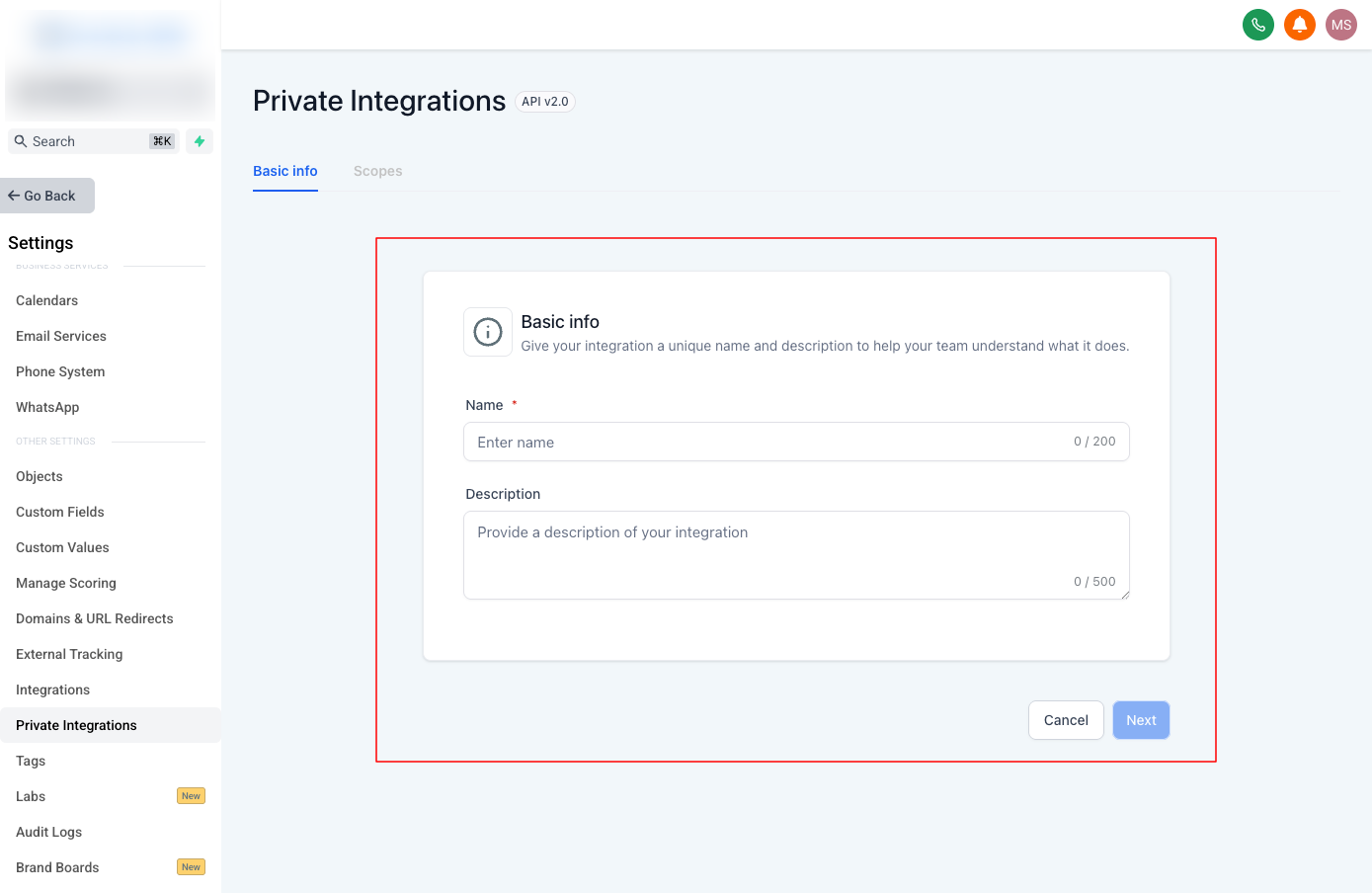Go Back to the previous menu

(47, 196)
